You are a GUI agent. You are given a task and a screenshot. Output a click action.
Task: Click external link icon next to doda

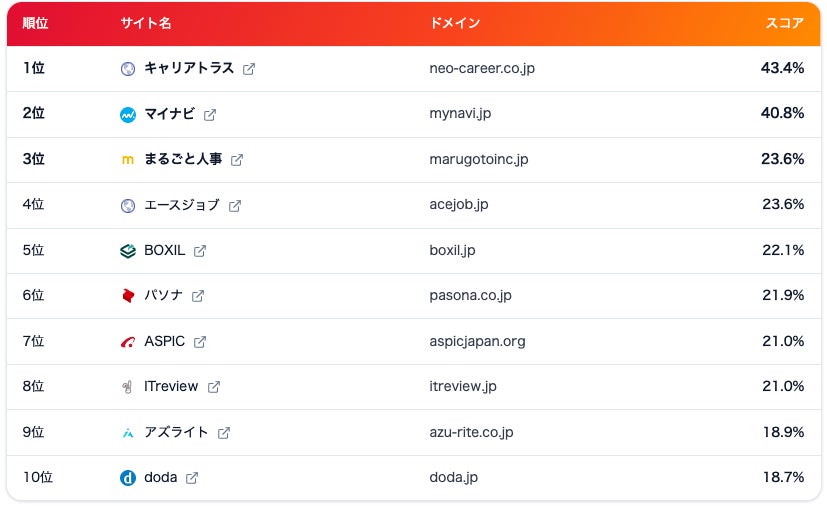click(x=192, y=478)
